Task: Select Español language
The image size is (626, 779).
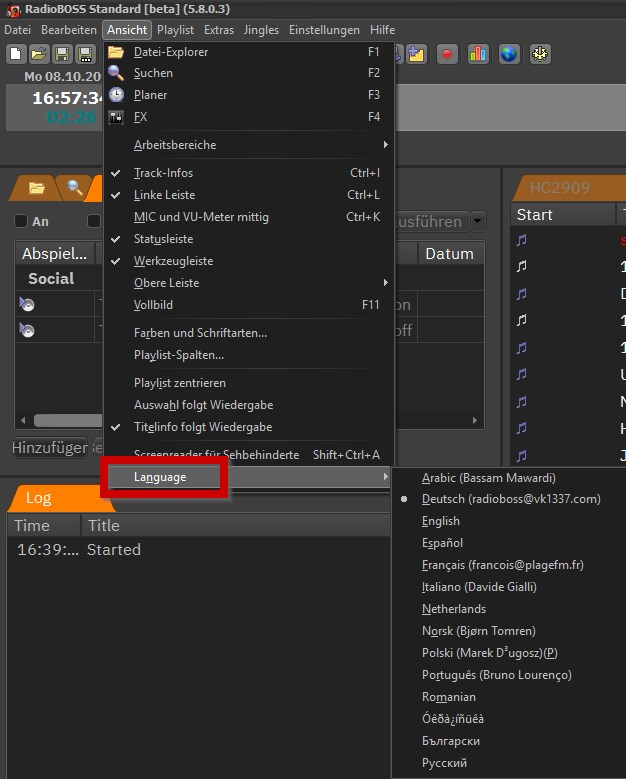Action: (509, 543)
